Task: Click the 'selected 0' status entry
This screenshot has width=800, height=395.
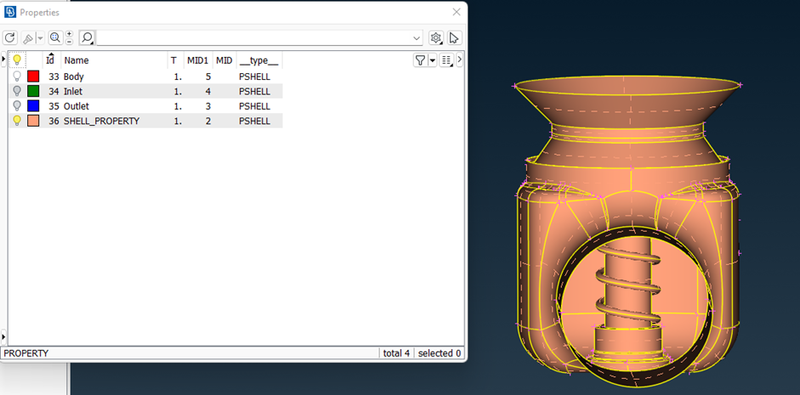Action: tap(439, 353)
